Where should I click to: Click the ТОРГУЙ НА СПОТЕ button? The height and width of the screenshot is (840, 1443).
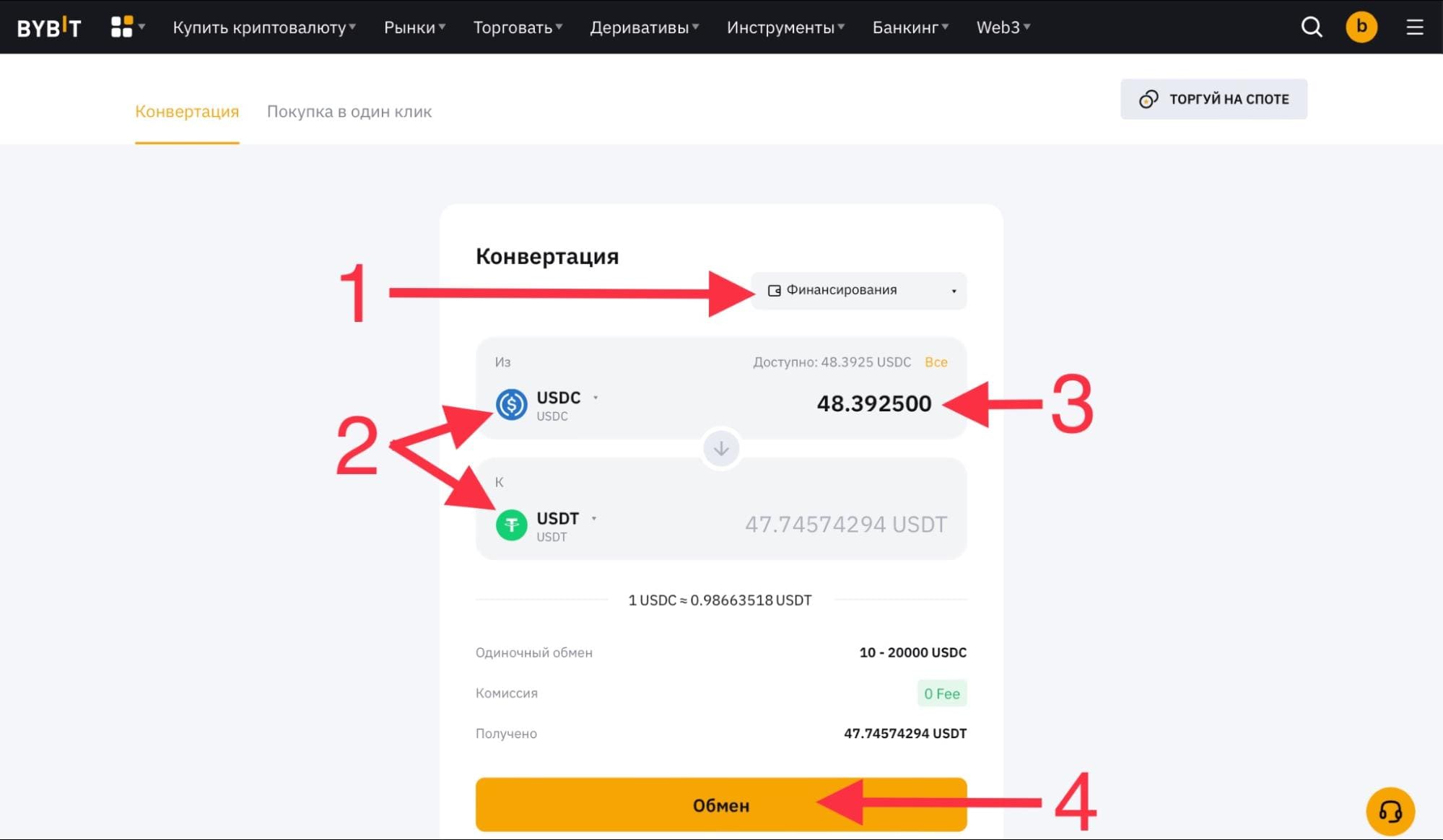click(1213, 100)
